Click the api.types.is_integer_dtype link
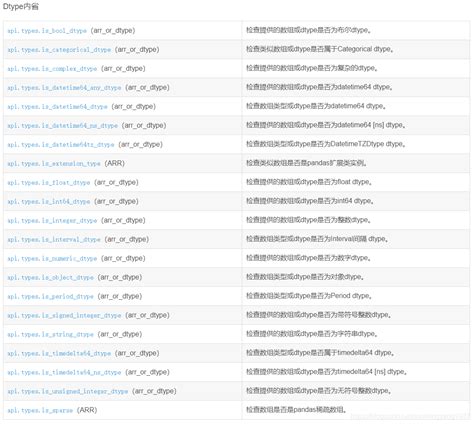This screenshot has width=474, height=424. click(52, 221)
